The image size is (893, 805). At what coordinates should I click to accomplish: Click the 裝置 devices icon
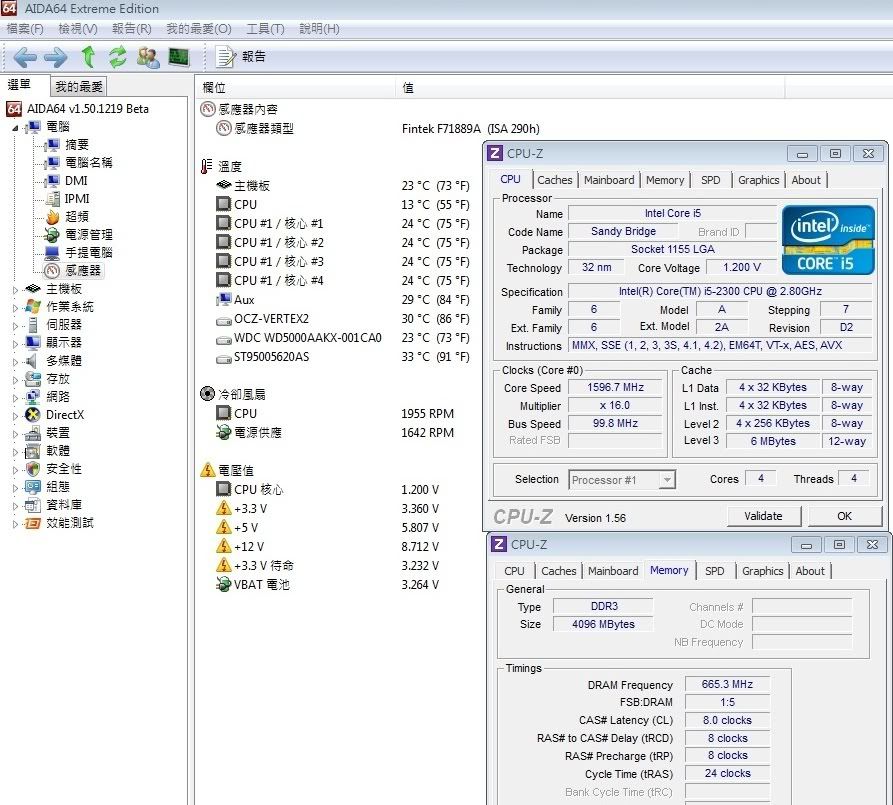pos(33,434)
